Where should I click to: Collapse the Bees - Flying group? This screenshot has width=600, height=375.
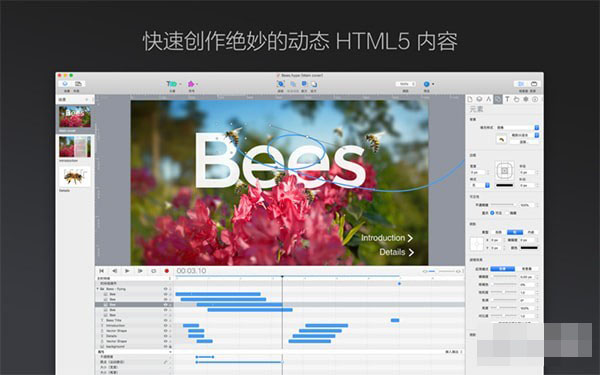click(x=98, y=289)
